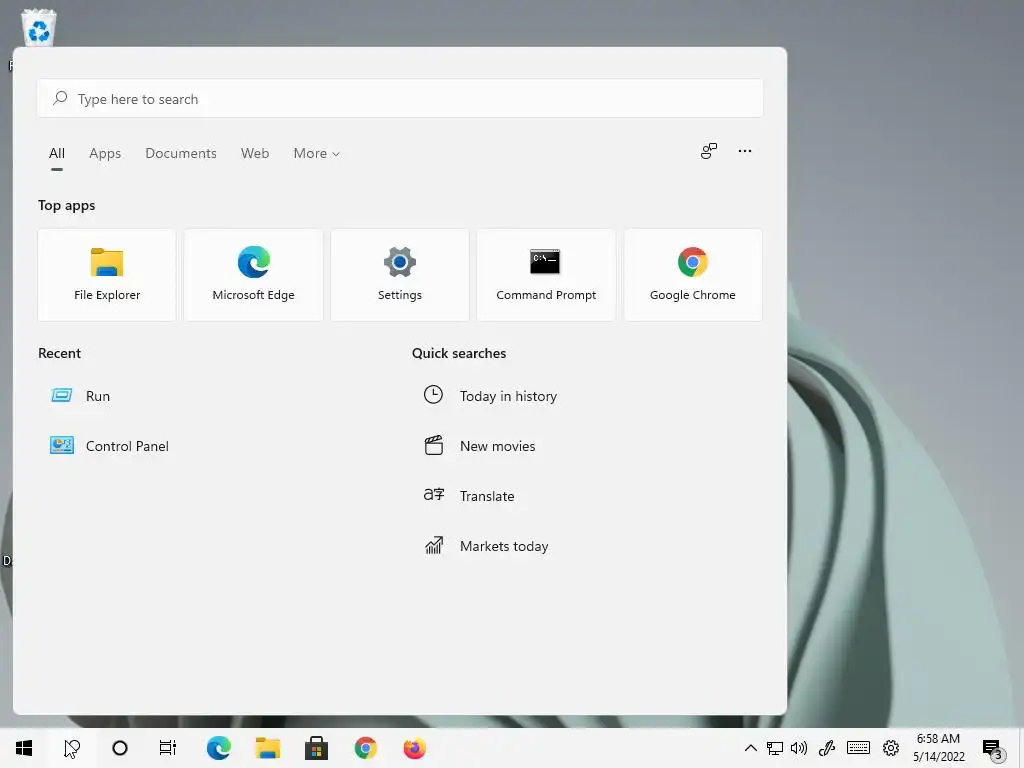Image resolution: width=1024 pixels, height=768 pixels.
Task: Launch Microsoft Edge from Top apps
Action: pyautogui.click(x=253, y=275)
